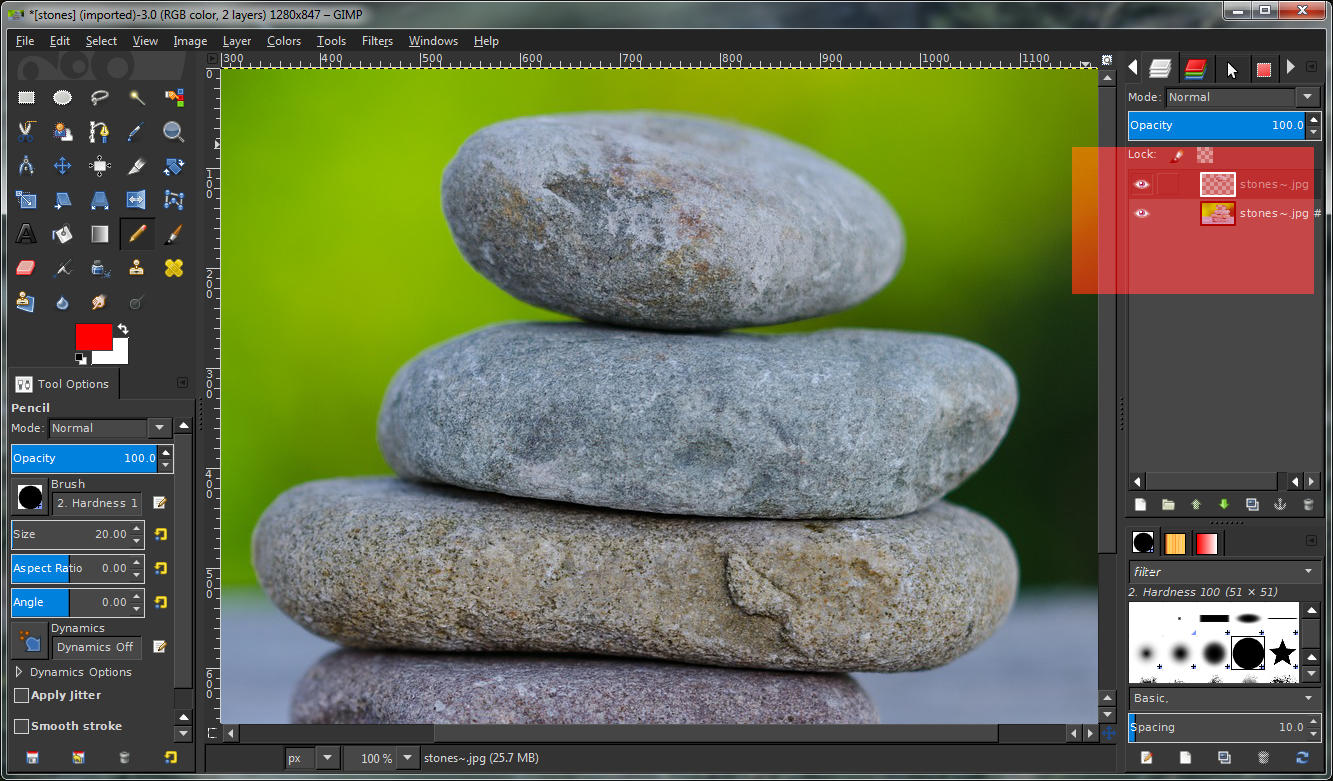Screen dimensions: 1333x781
Task: Pick the Measure compass tool
Action: point(26,166)
